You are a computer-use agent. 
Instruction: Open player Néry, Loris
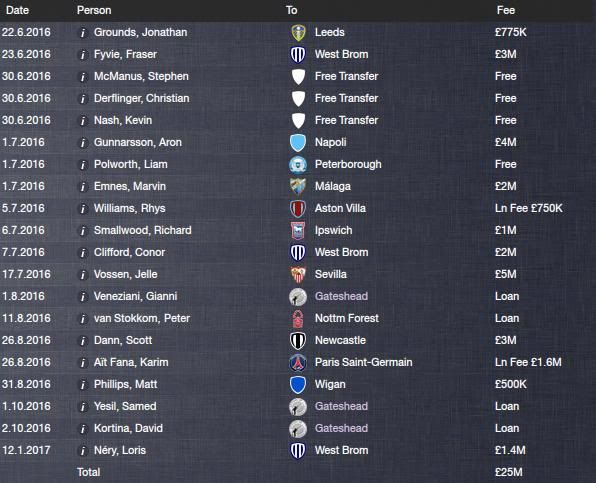120,450
